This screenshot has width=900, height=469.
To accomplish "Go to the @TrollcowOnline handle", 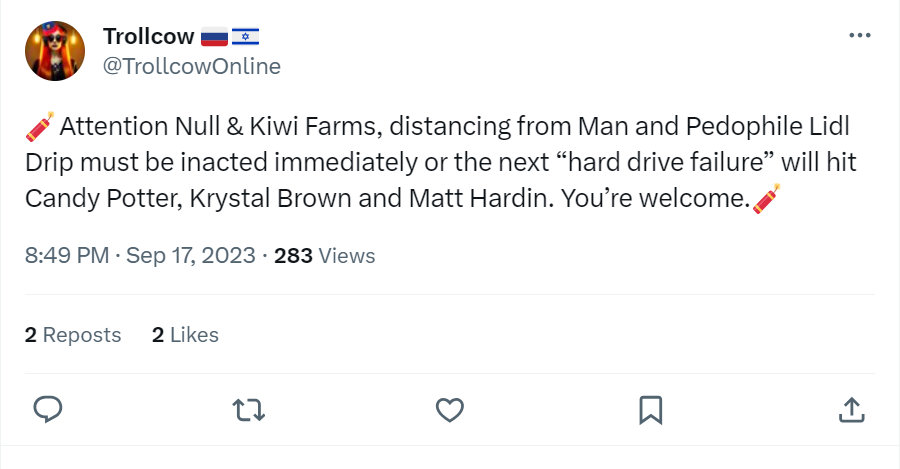I will point(192,66).
